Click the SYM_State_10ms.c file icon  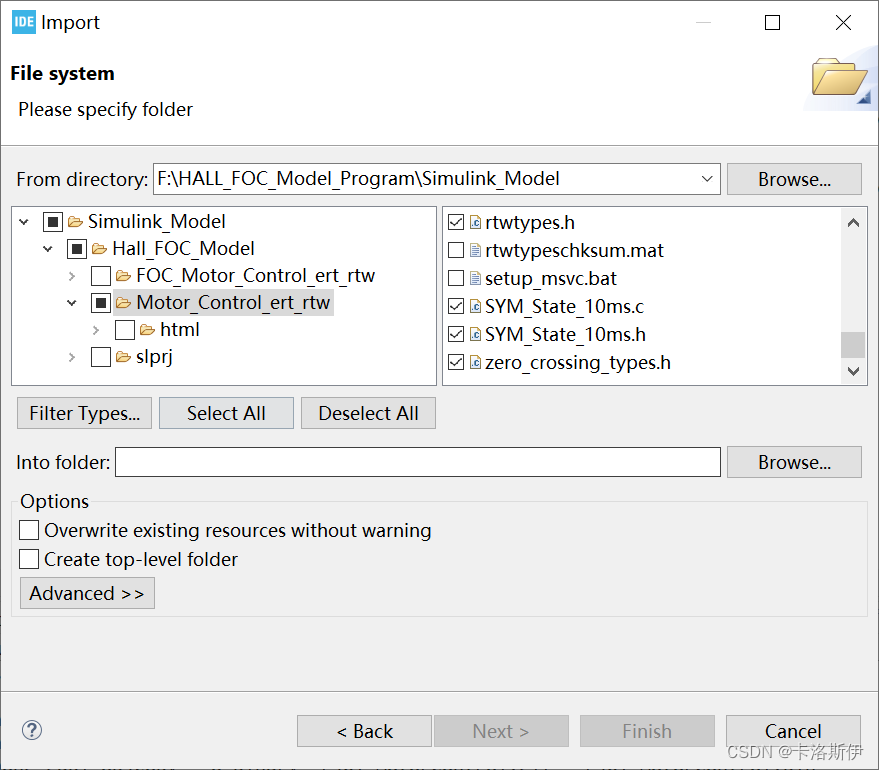click(x=476, y=307)
